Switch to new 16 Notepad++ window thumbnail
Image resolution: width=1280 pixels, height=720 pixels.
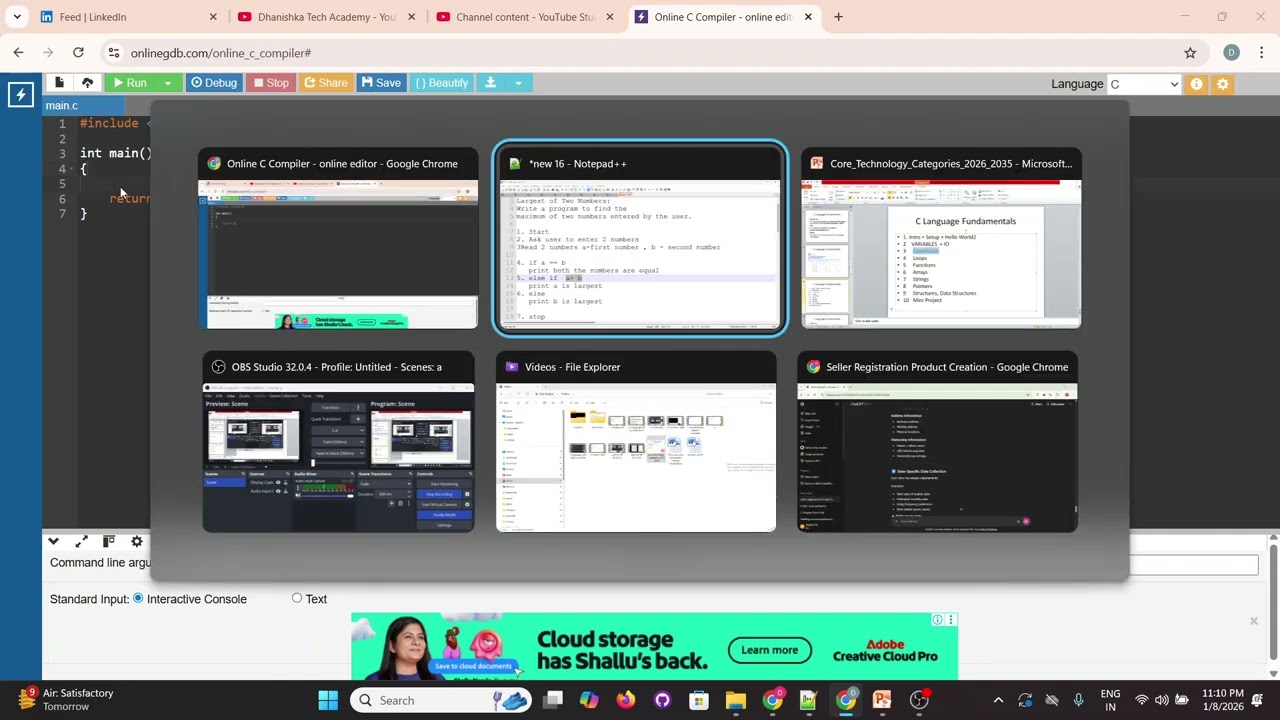pyautogui.click(x=640, y=239)
